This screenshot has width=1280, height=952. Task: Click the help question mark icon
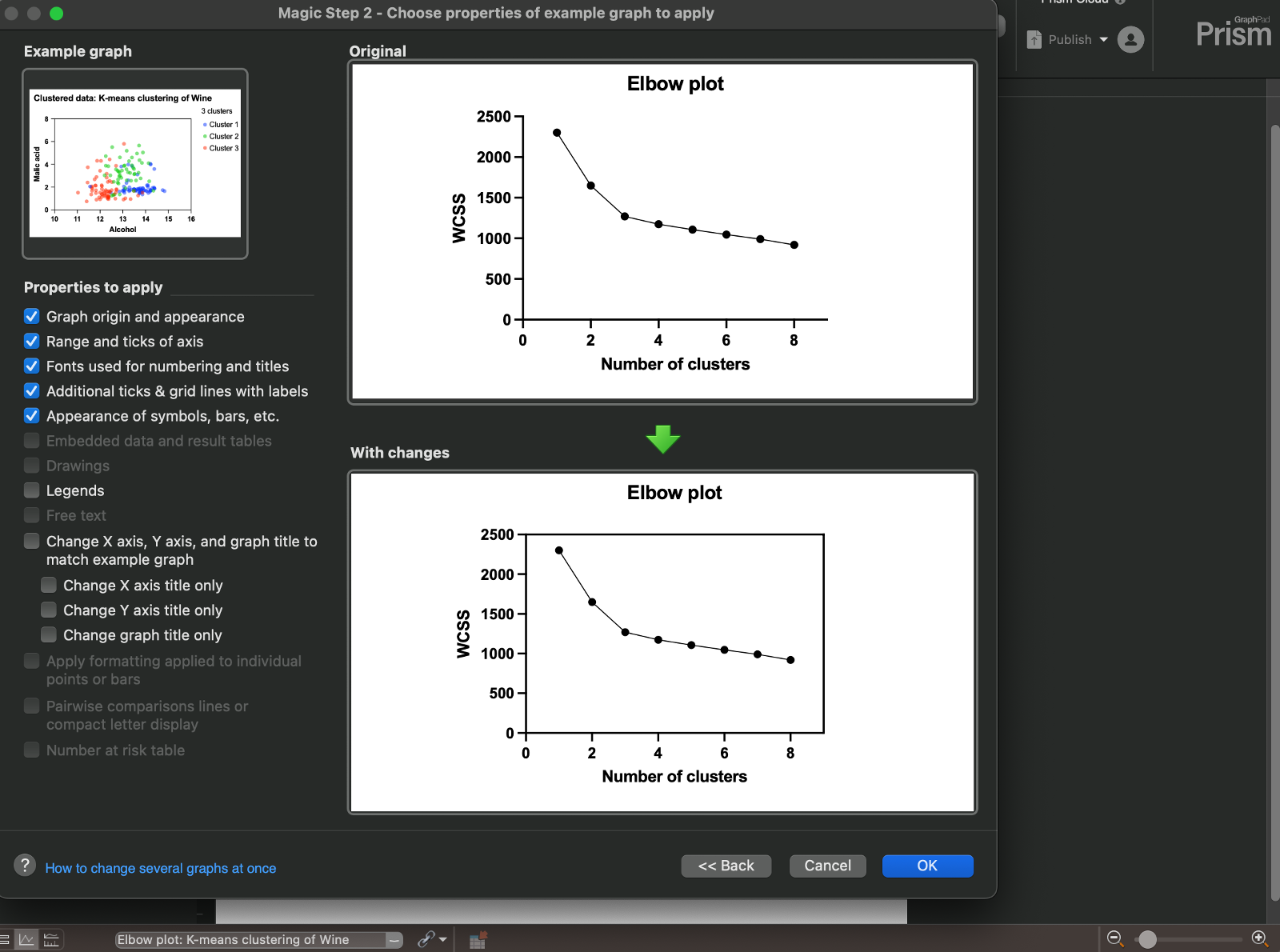pos(25,865)
